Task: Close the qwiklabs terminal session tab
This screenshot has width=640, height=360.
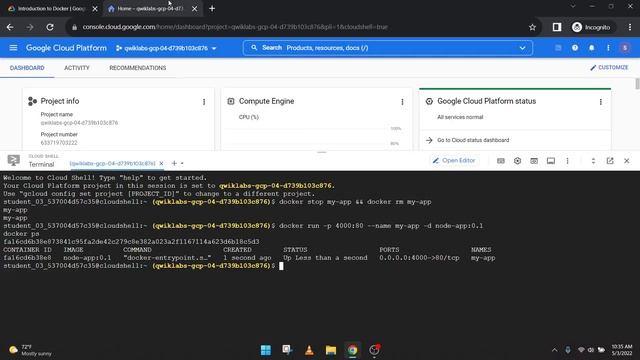Action: point(161,163)
